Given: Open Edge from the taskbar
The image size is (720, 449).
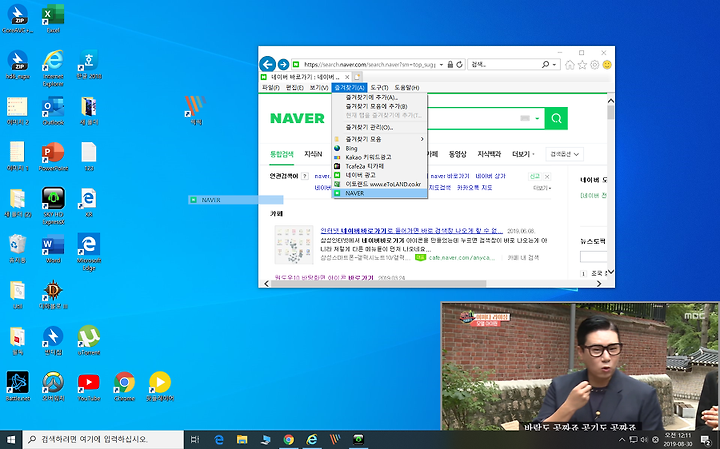Looking at the screenshot, I should 219,440.
